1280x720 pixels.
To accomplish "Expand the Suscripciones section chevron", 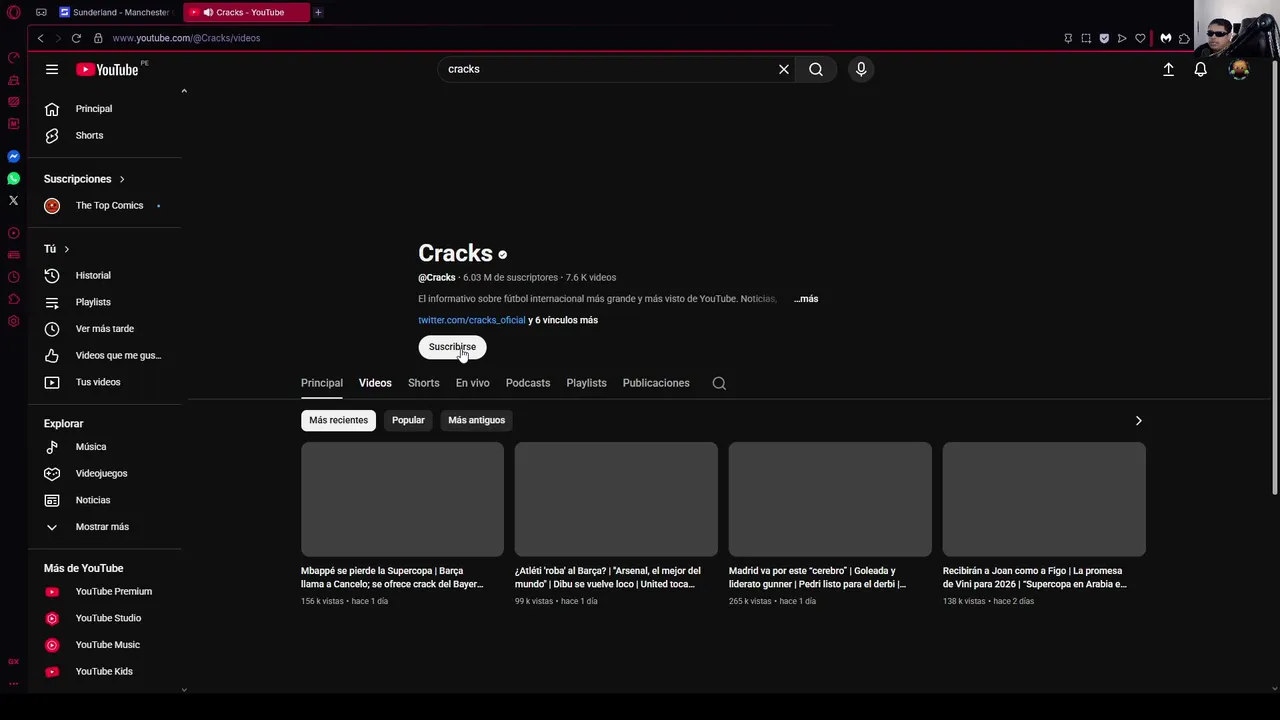I will [x=122, y=179].
